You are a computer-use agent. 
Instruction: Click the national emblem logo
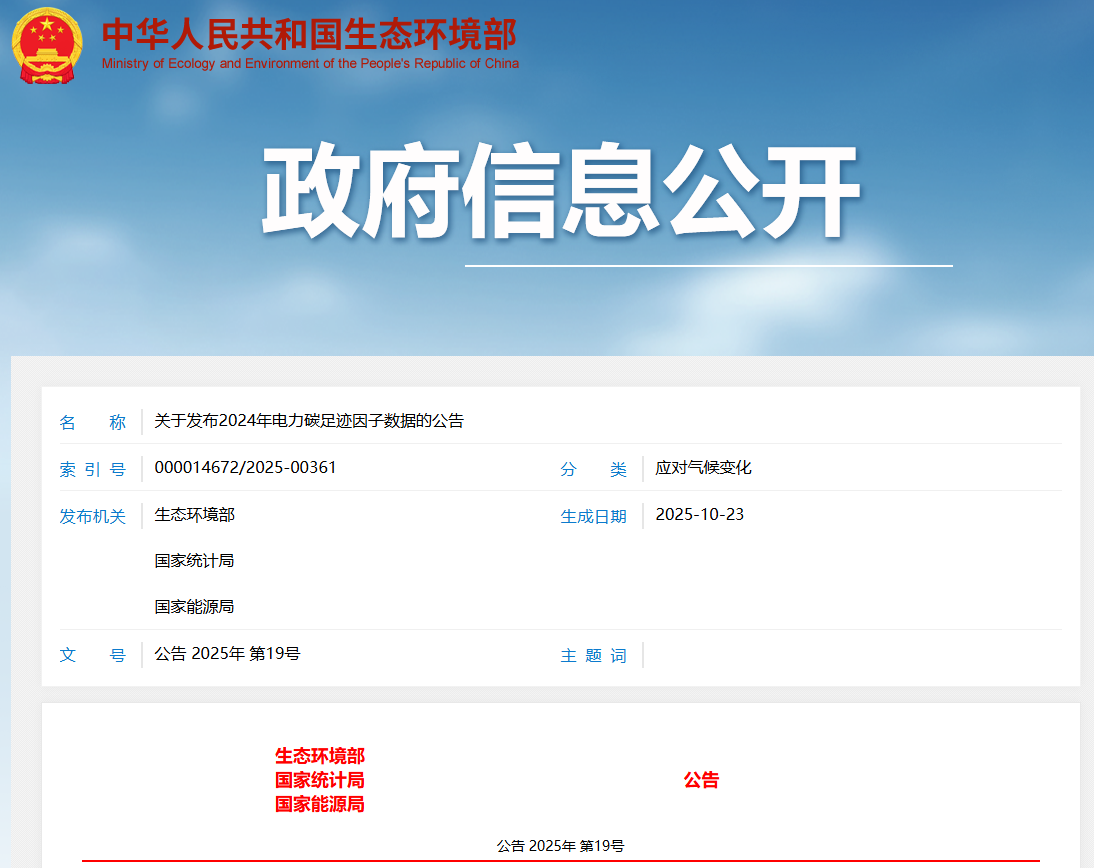tap(47, 45)
